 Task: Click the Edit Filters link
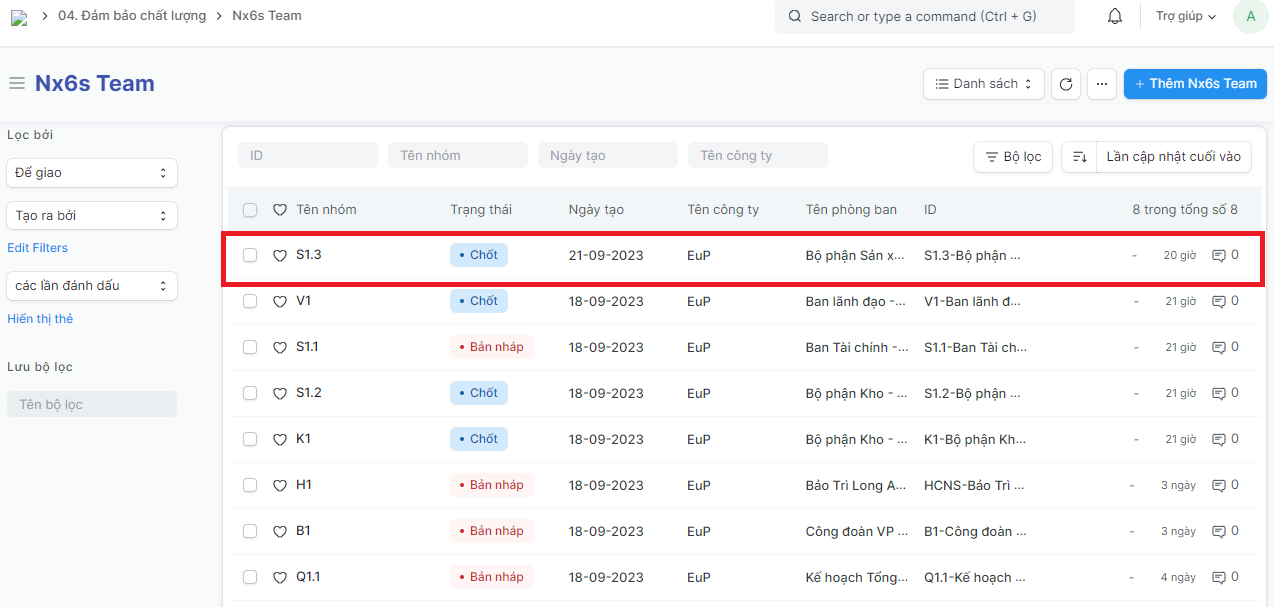tap(38, 247)
